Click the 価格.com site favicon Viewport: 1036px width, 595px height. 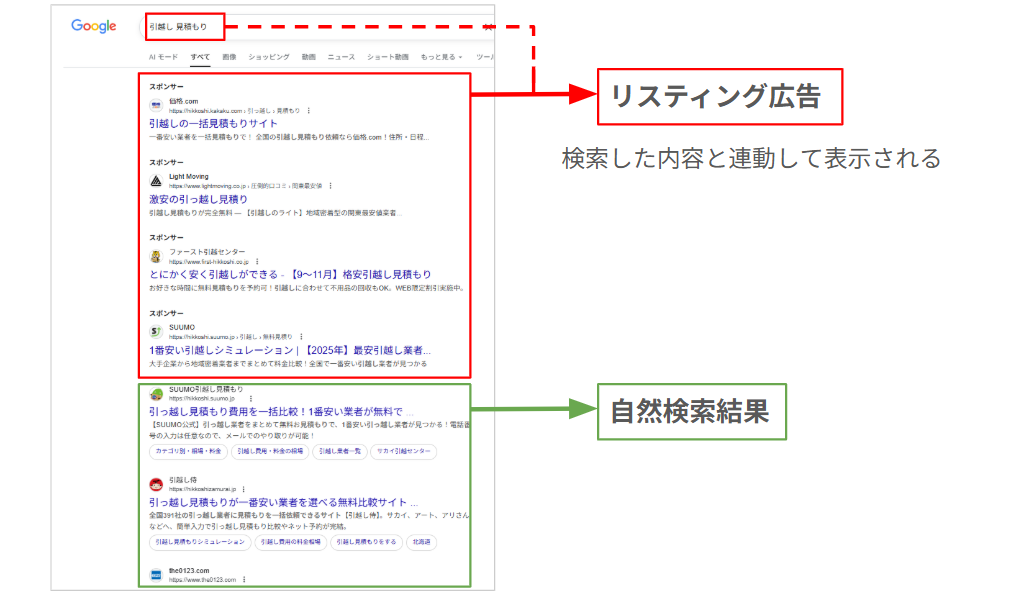pos(156,105)
